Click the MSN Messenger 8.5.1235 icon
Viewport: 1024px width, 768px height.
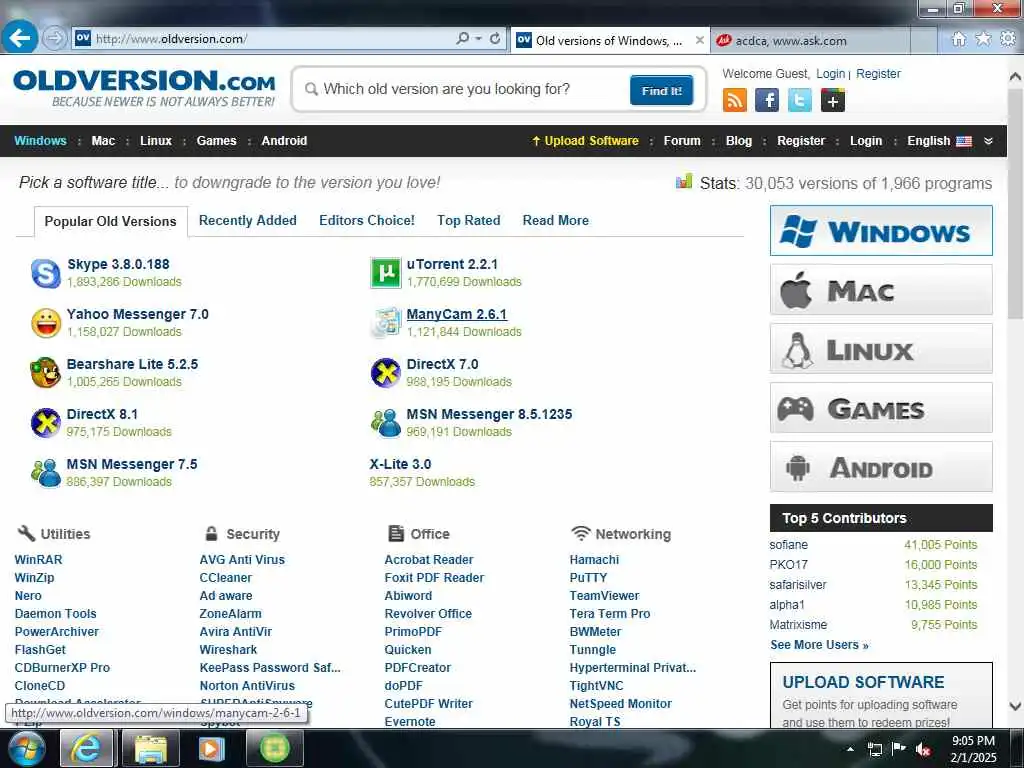[385, 423]
